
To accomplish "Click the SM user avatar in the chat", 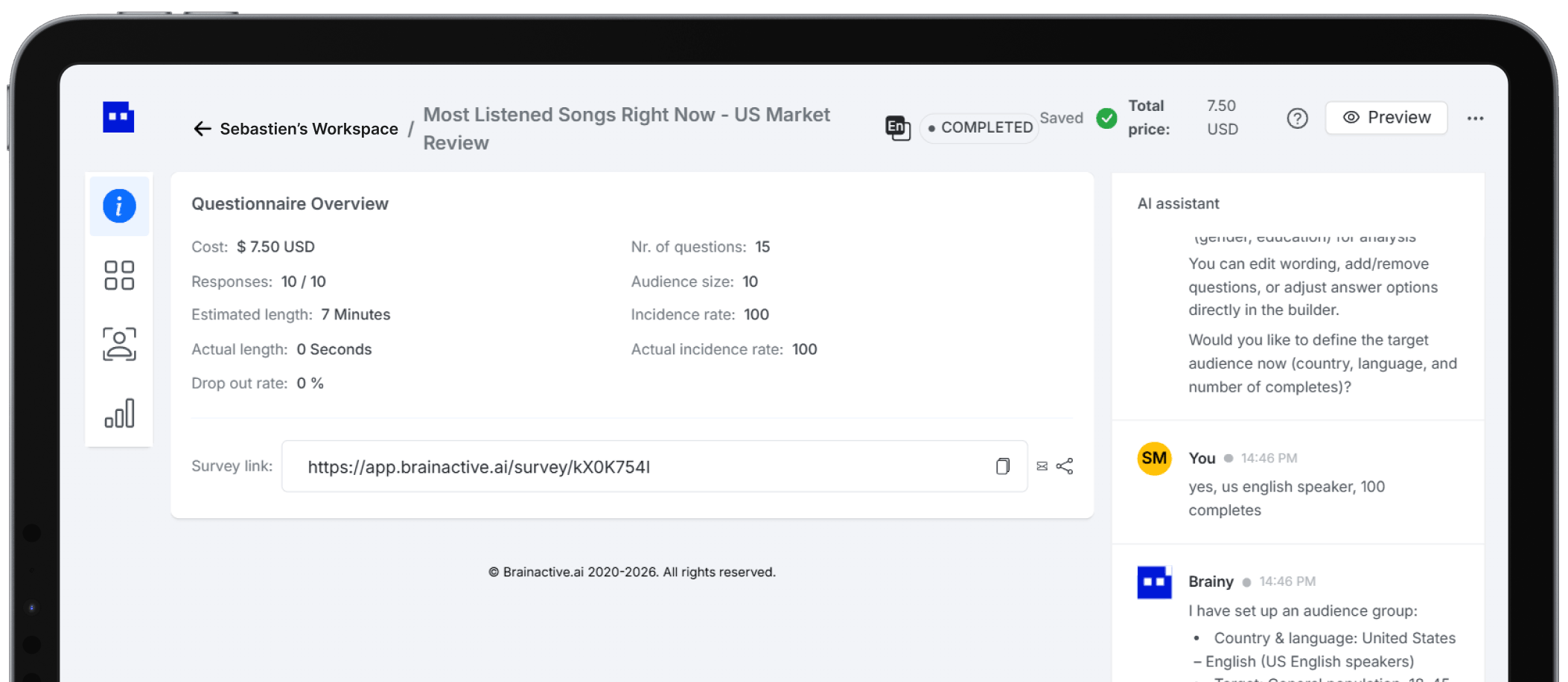I will pos(1154,459).
